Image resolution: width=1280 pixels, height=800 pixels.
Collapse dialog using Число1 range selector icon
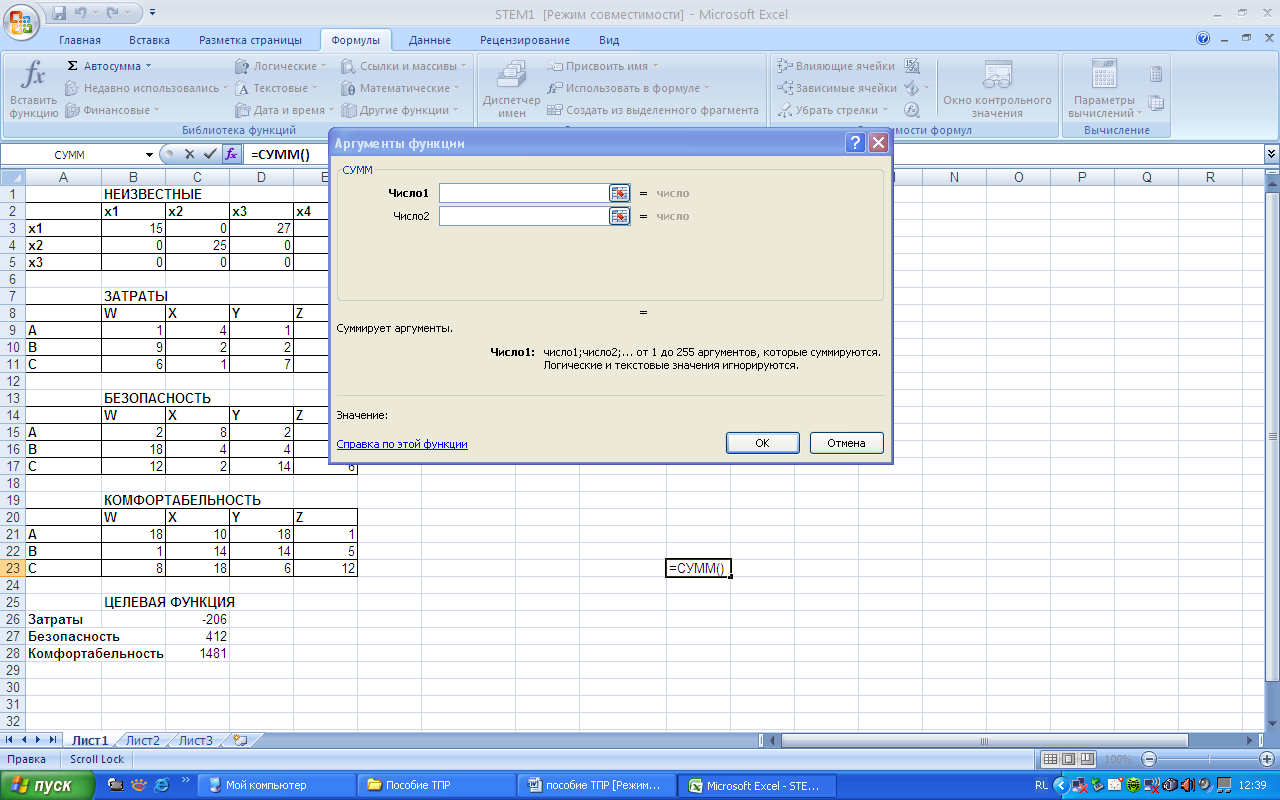620,193
